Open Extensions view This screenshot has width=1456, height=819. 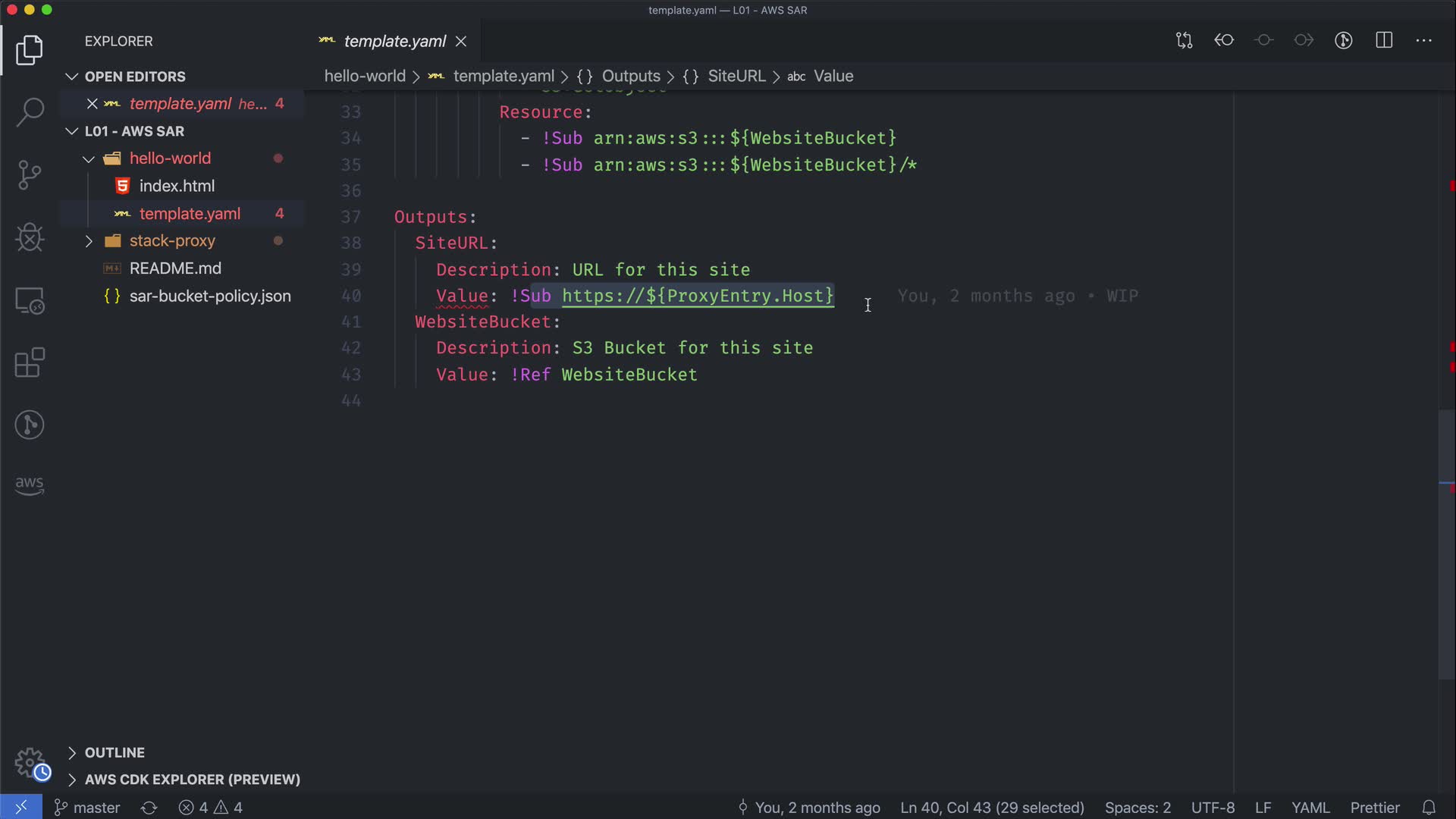coord(30,363)
